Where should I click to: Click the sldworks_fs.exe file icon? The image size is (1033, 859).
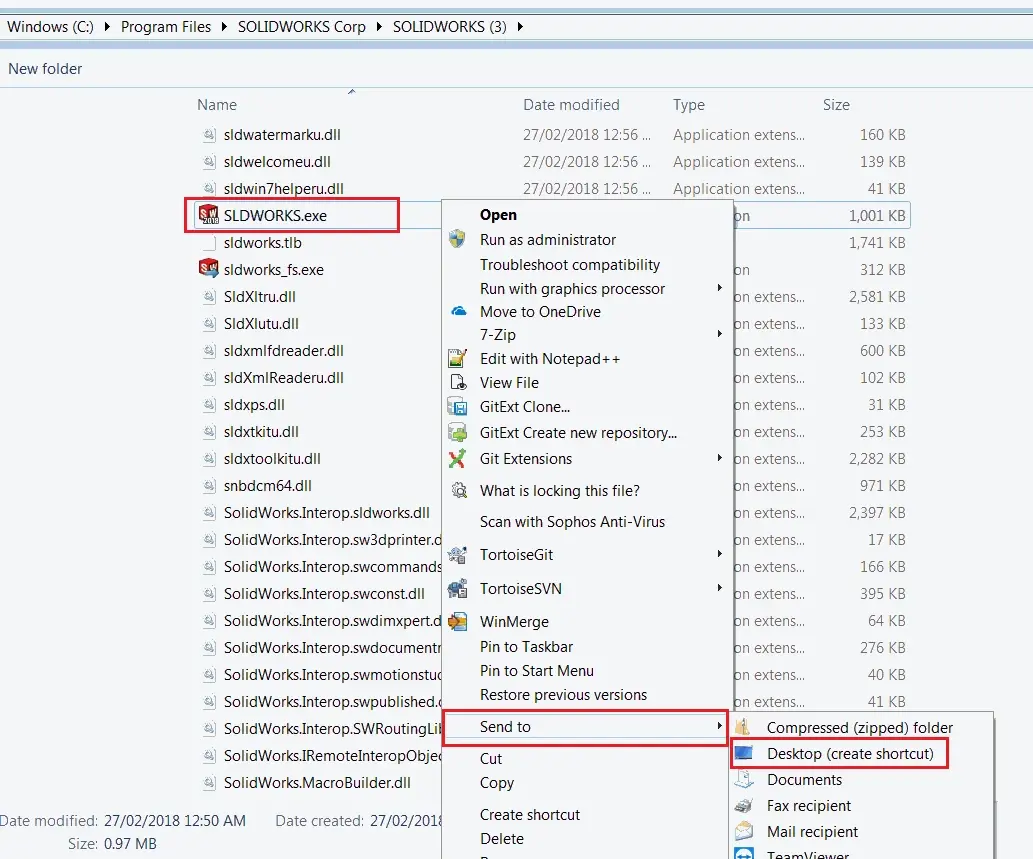[x=209, y=269]
